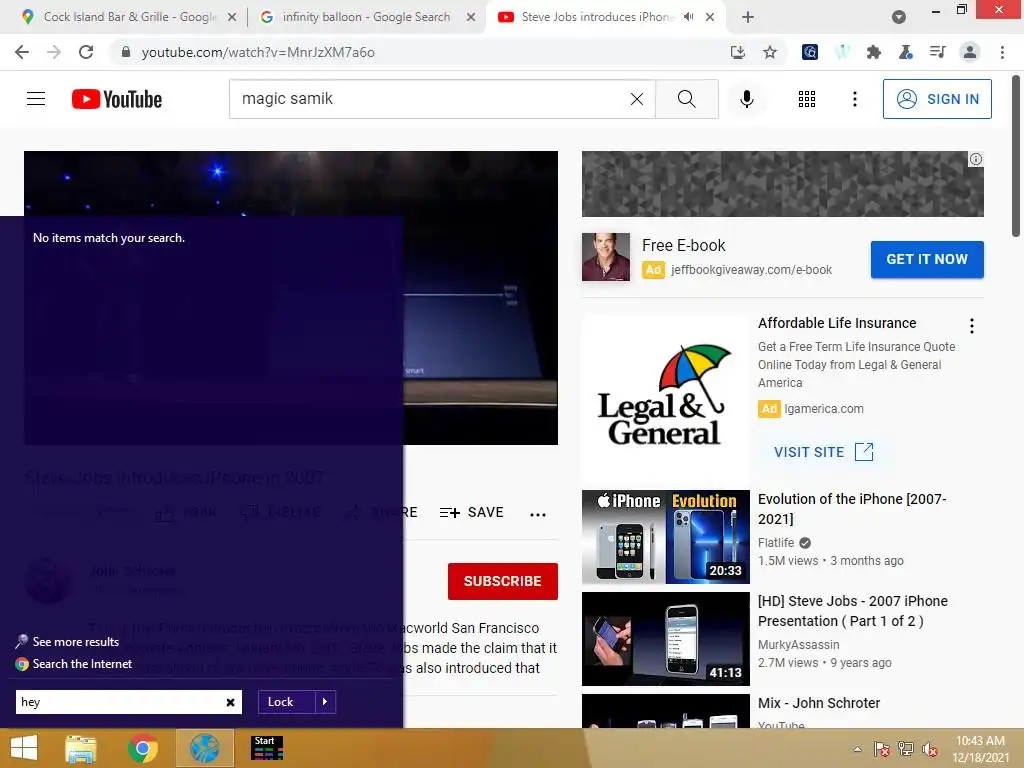Click Search the Internet in Start menu
The image size is (1024, 768).
point(74,664)
